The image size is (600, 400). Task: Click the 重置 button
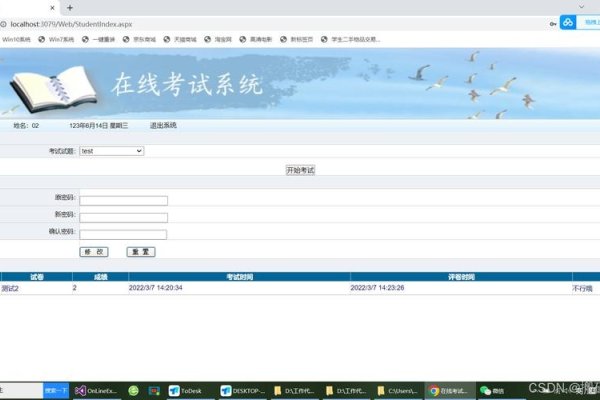141,252
